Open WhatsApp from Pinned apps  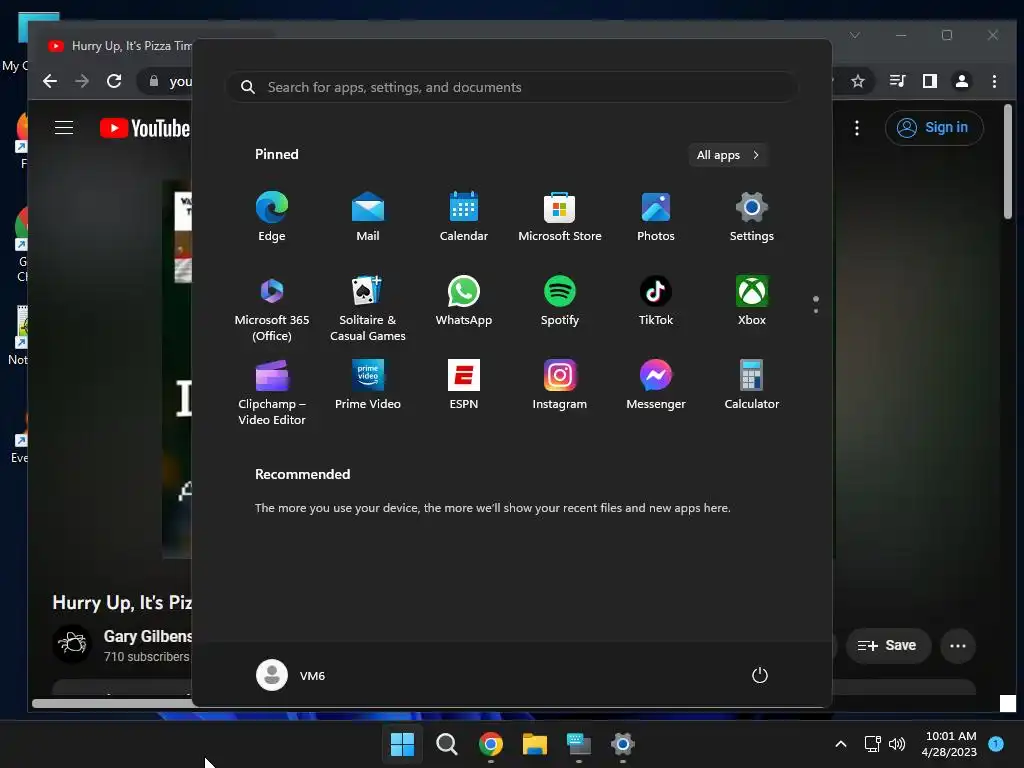[x=464, y=301]
